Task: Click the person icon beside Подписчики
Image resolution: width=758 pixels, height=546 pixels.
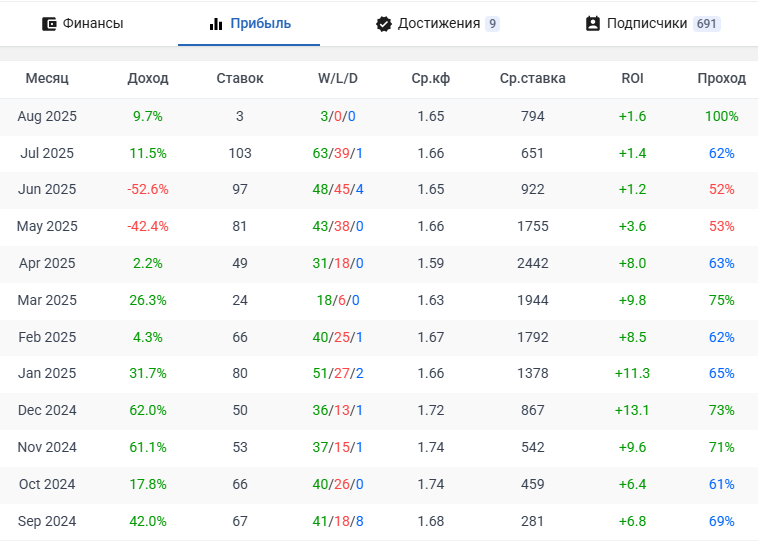Action: pyautogui.click(x=592, y=24)
